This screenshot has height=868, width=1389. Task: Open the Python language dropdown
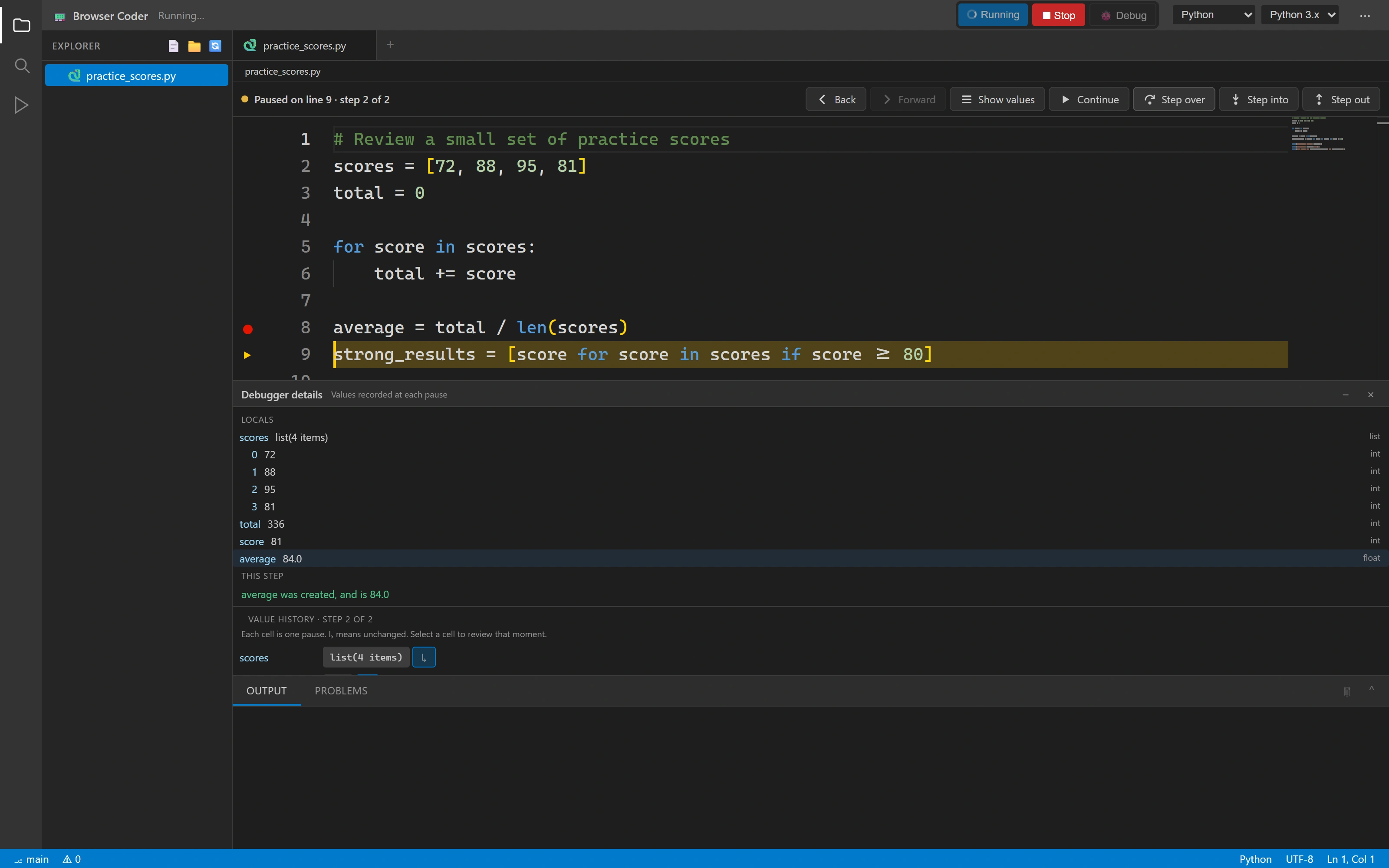[x=1213, y=15]
